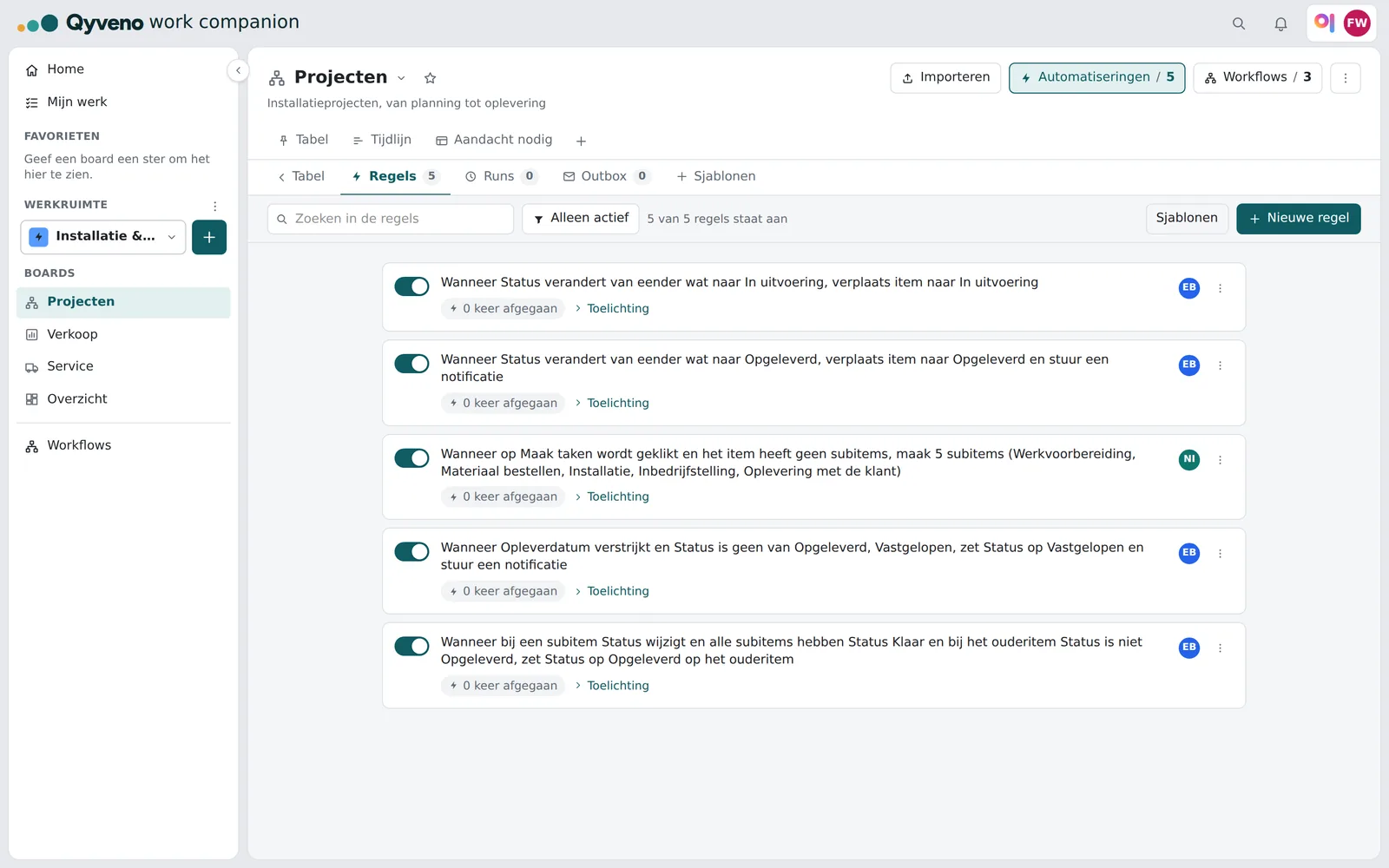The image size is (1389, 868).
Task: Open the Projecten title dropdown chevron
Action: (401, 78)
